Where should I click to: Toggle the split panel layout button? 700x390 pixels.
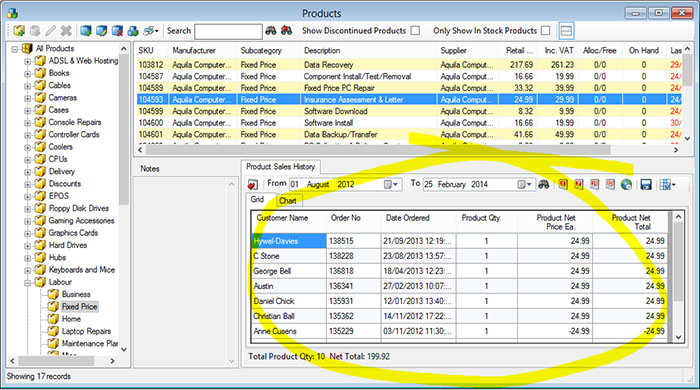tap(566, 31)
